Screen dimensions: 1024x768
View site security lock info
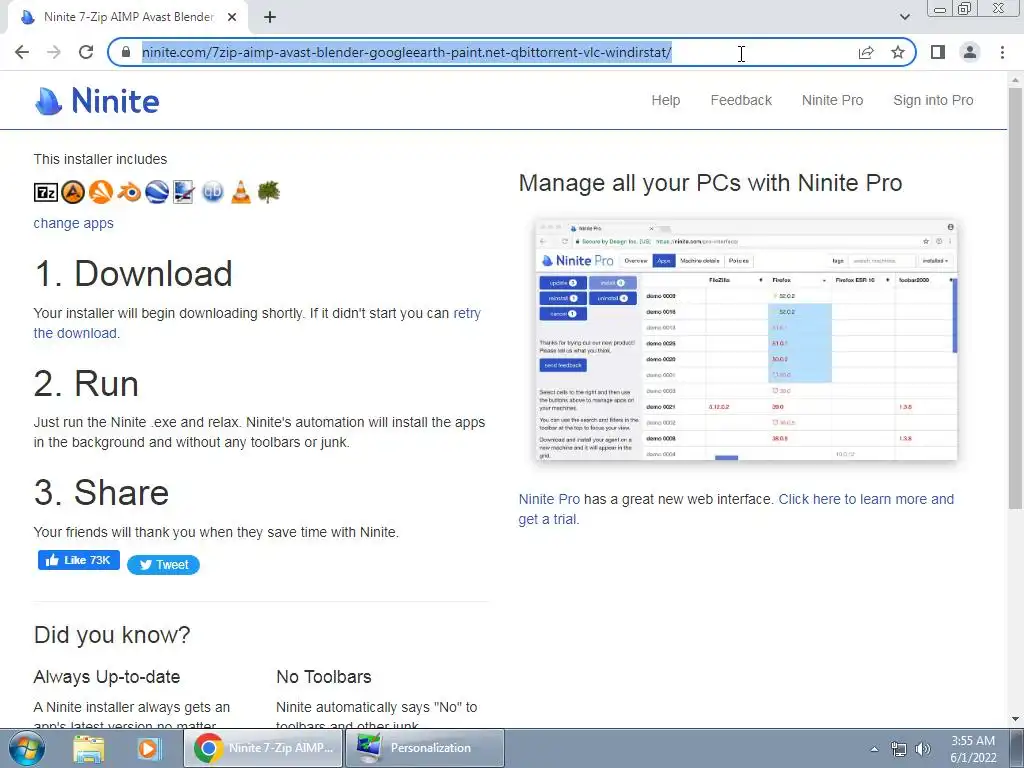pyautogui.click(x=126, y=52)
